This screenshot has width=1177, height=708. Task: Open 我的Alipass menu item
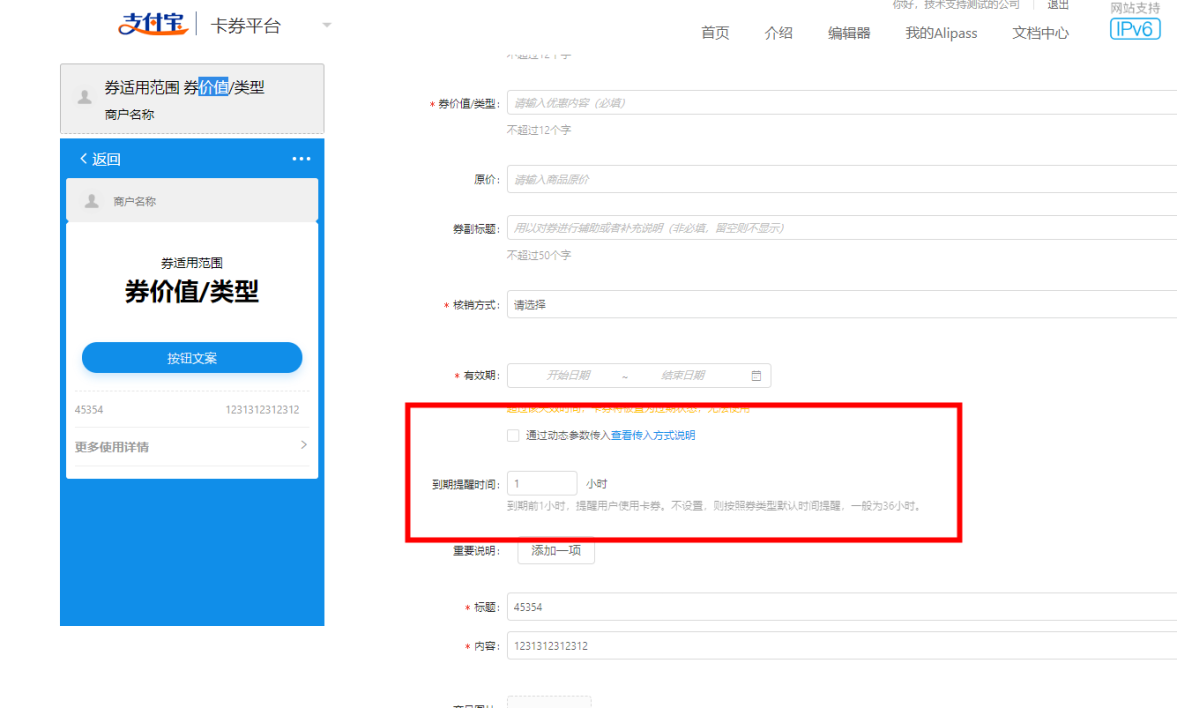coord(941,33)
